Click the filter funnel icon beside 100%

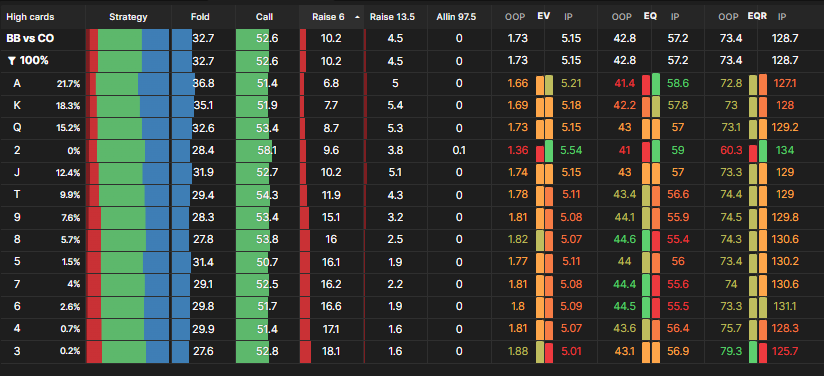coord(12,61)
